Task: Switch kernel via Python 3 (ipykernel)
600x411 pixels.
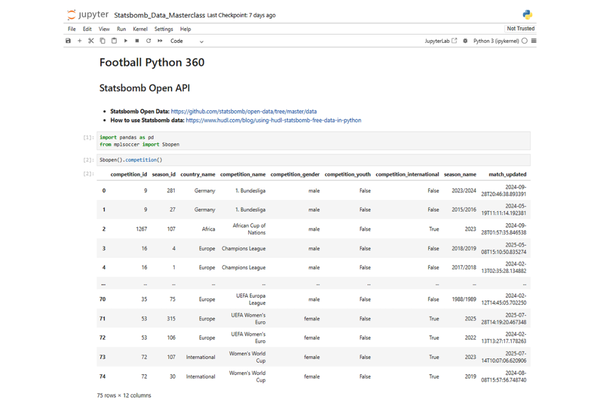Action: (496, 41)
